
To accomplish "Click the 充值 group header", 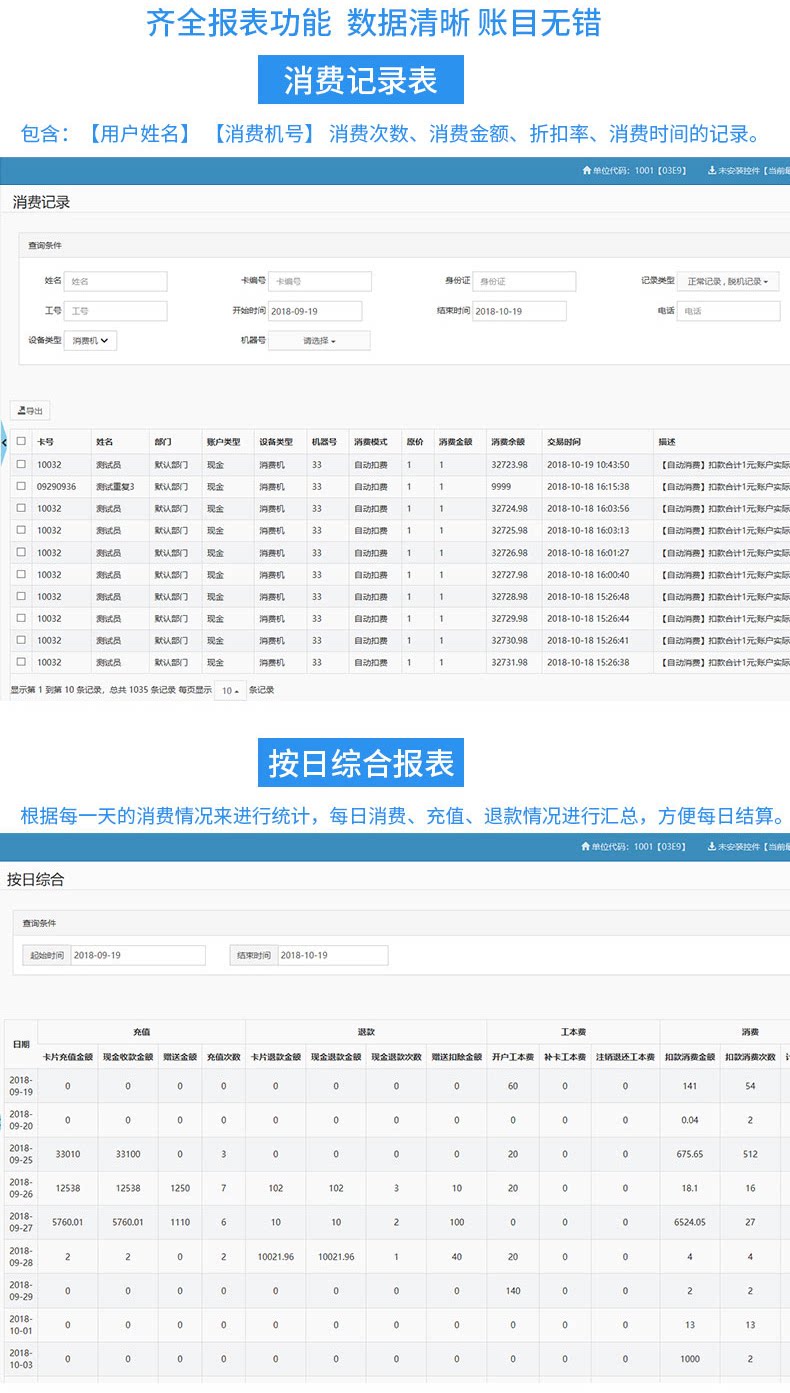I will coord(141,1031).
